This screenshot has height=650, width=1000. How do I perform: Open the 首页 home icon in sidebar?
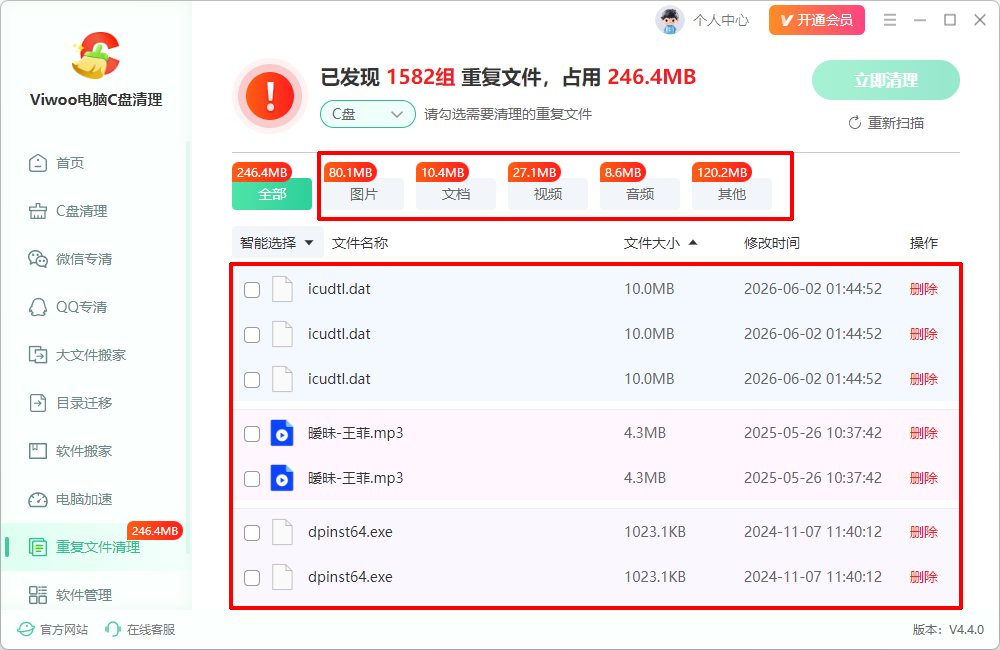pos(38,163)
